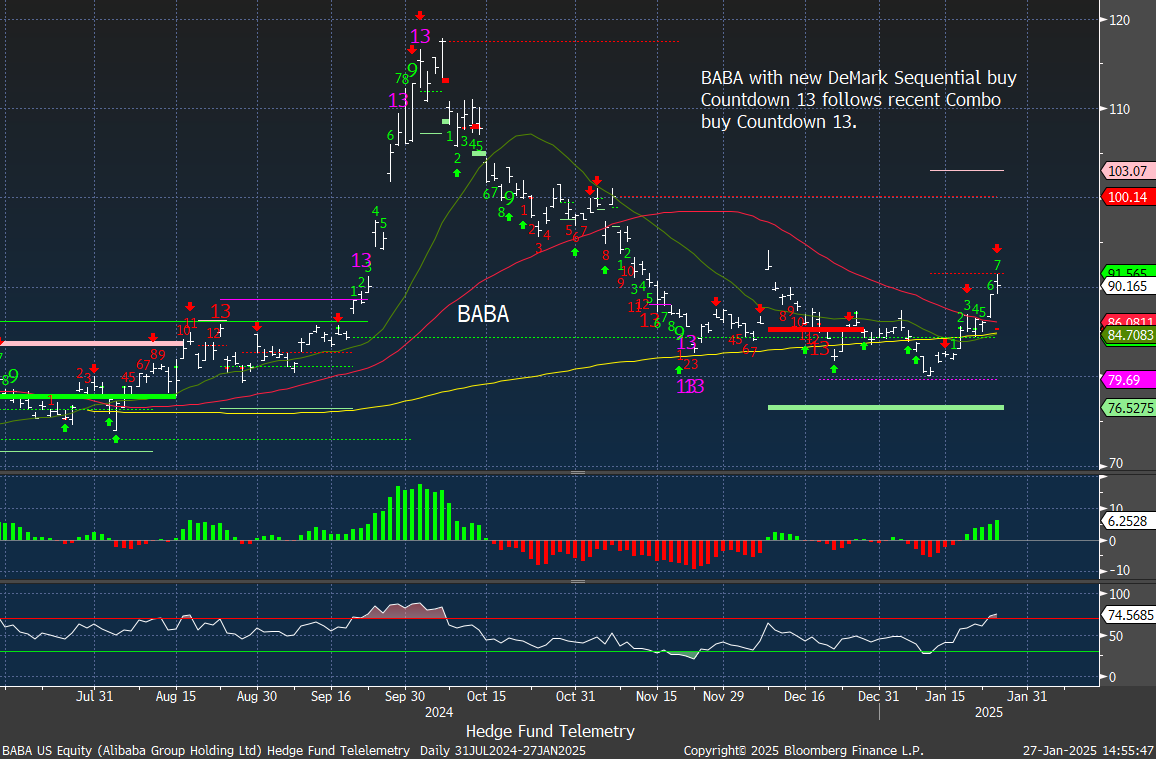Click the white 90.165 last price tag
Image resolution: width=1156 pixels, height=759 pixels.
pos(1128,286)
